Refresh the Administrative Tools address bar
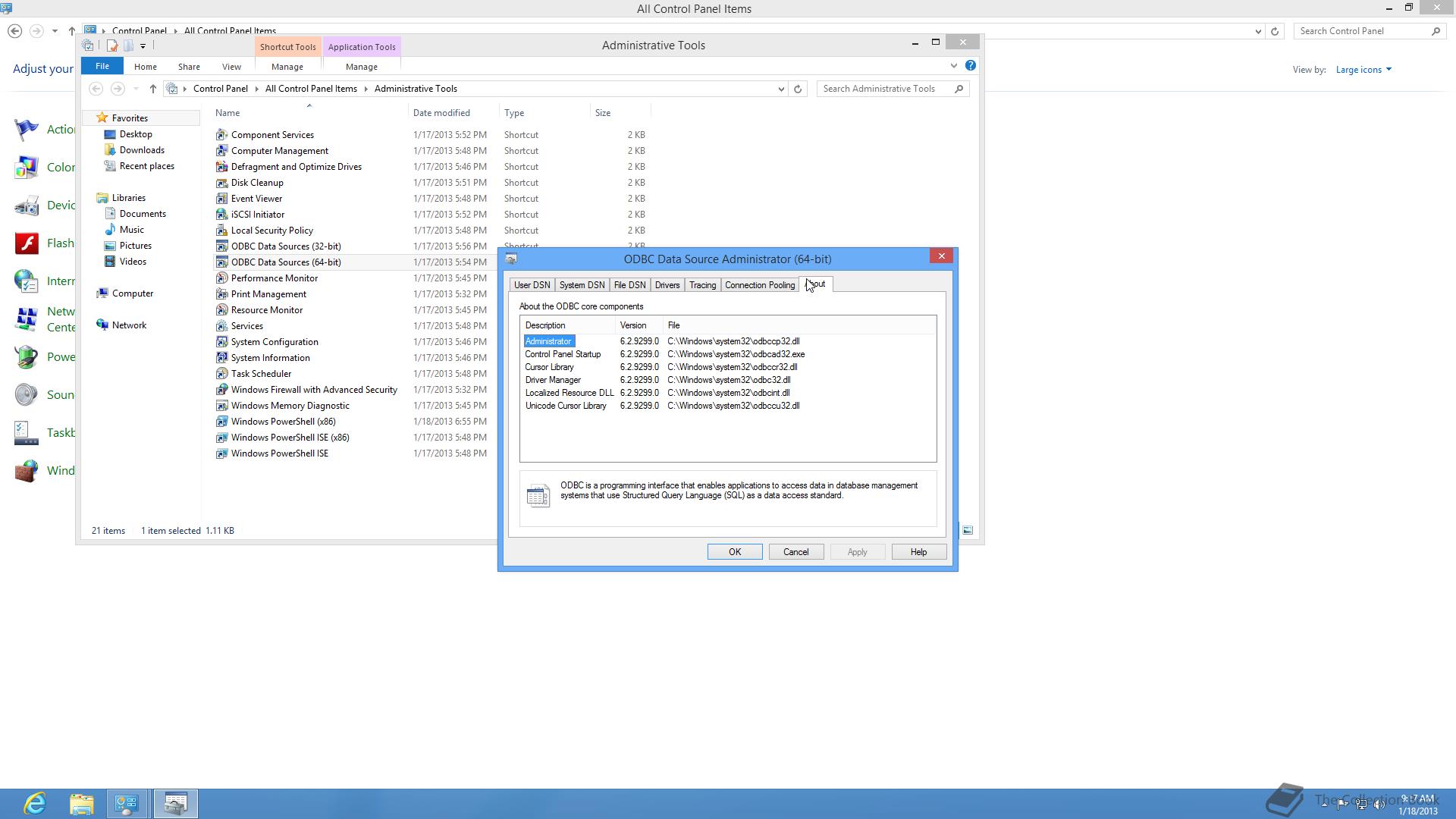The image size is (1456, 819). [798, 89]
